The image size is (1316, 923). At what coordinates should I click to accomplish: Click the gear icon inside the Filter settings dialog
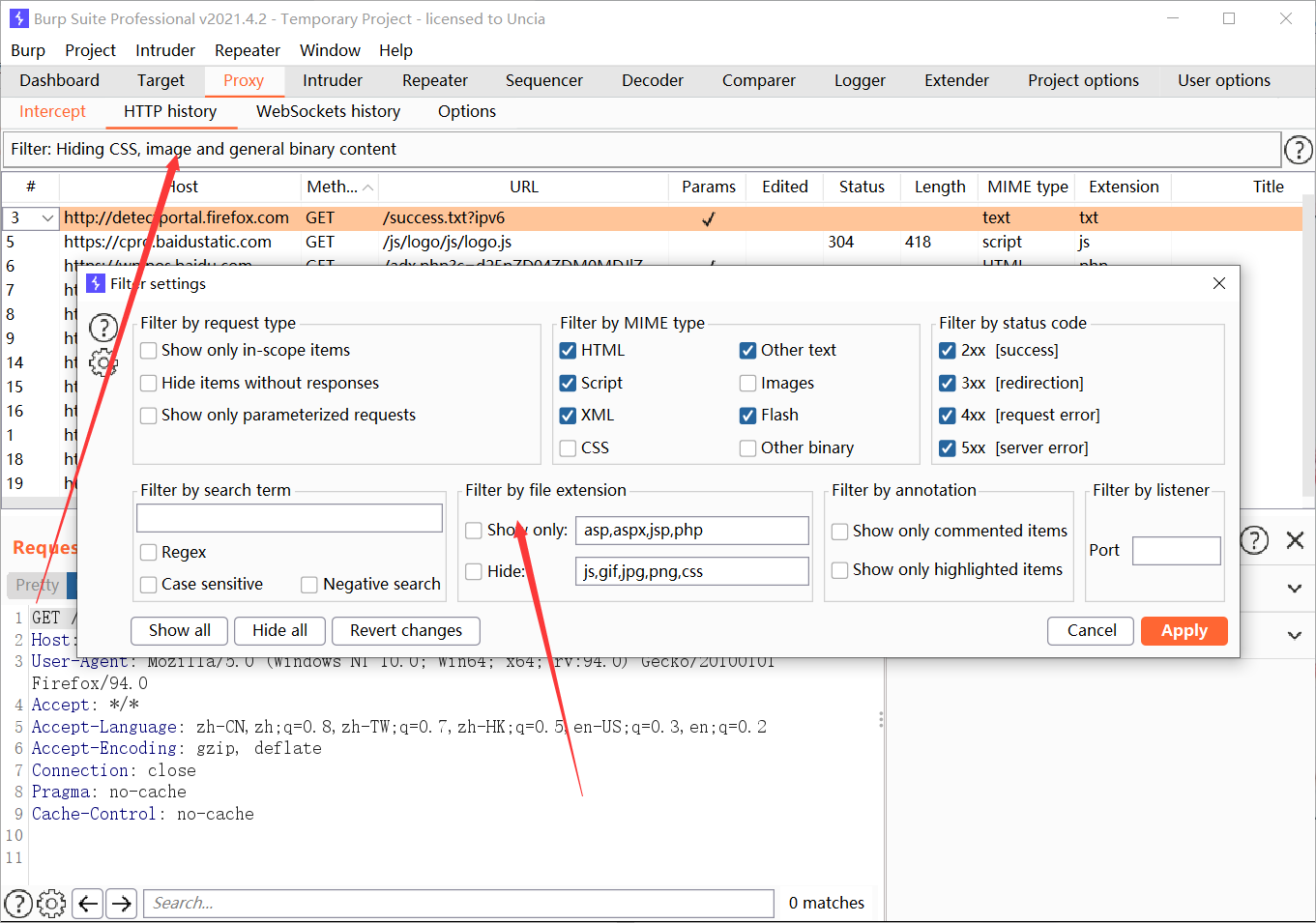click(103, 362)
